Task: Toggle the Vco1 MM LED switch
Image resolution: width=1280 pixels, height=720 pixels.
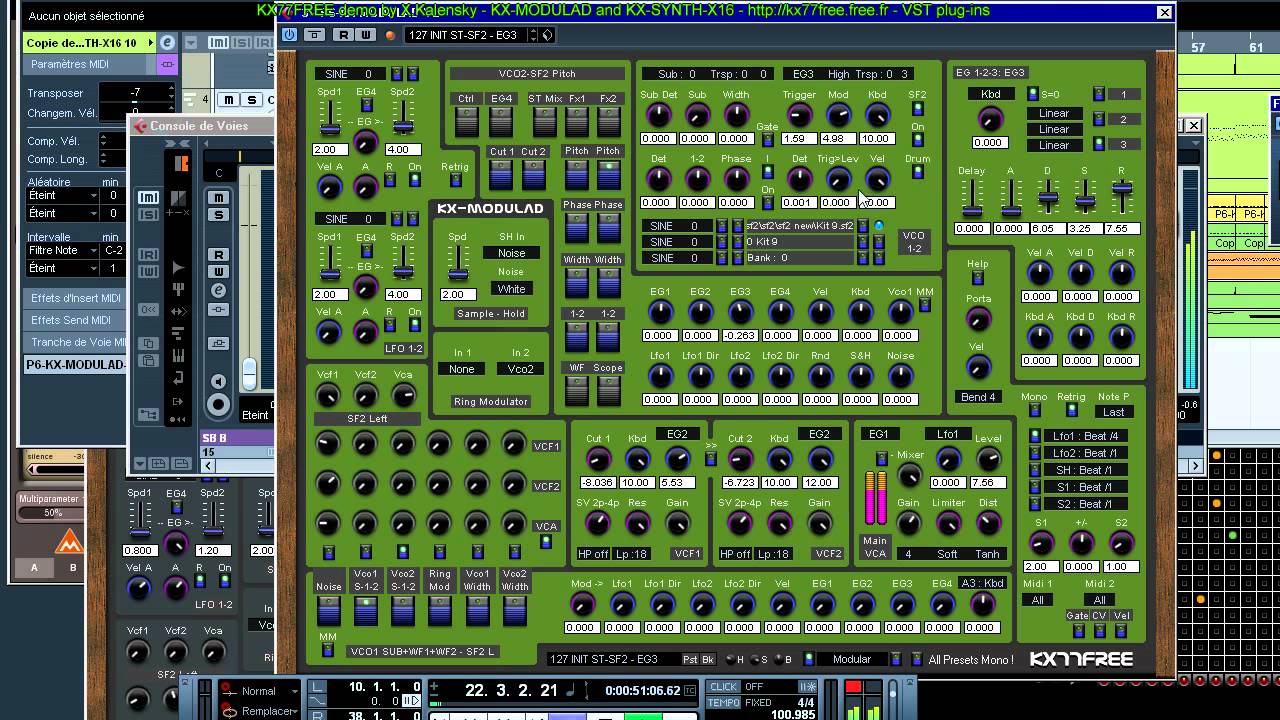Action: [x=925, y=307]
